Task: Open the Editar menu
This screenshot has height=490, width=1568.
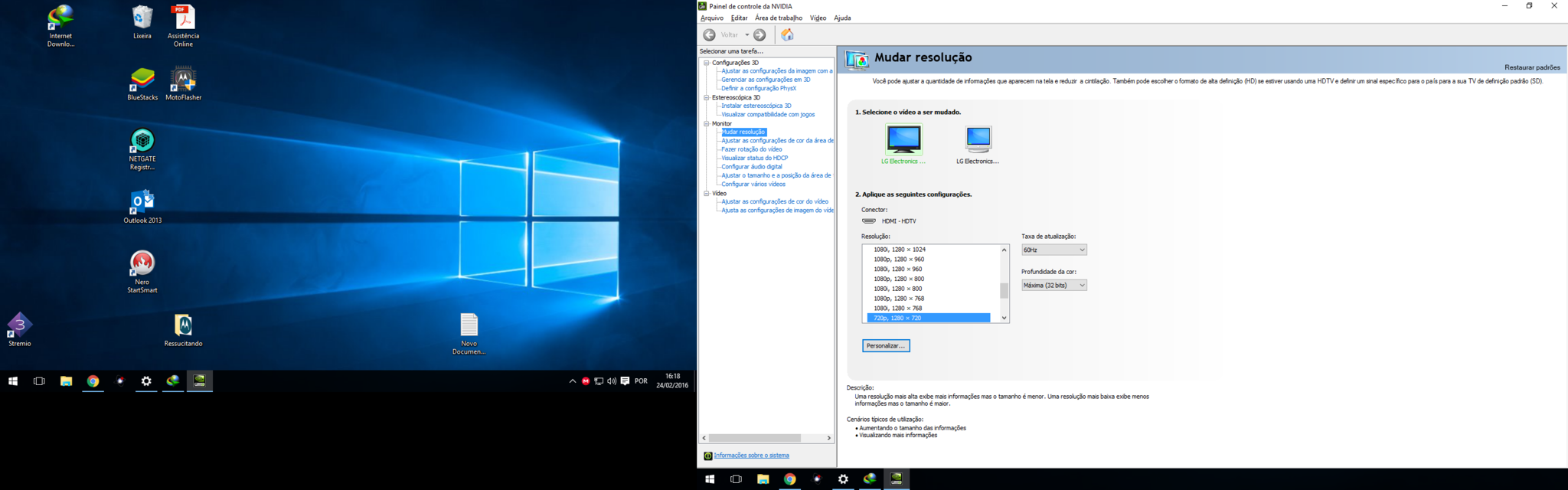Action: coord(739,18)
